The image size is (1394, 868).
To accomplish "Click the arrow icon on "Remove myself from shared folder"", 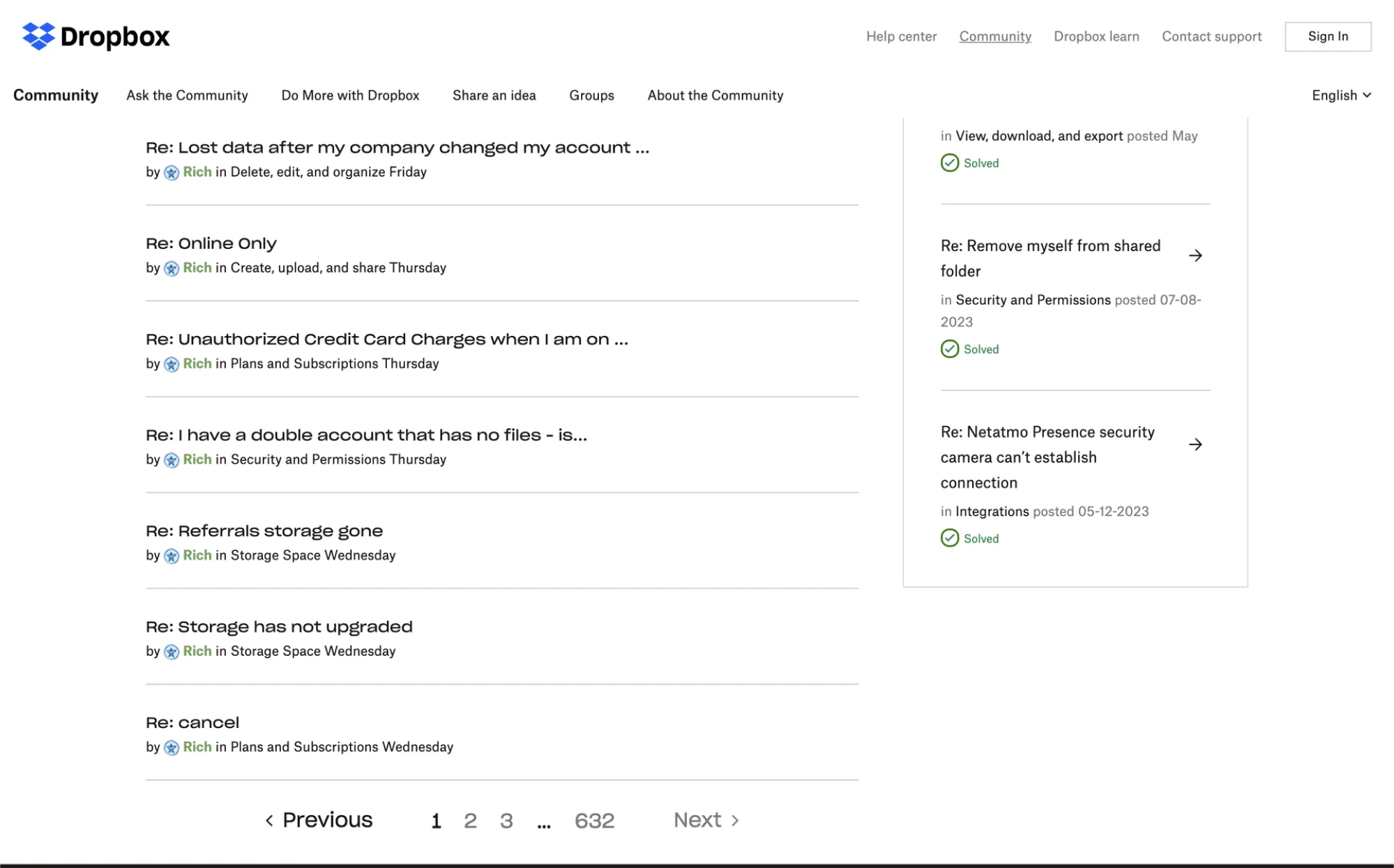I will [x=1197, y=255].
